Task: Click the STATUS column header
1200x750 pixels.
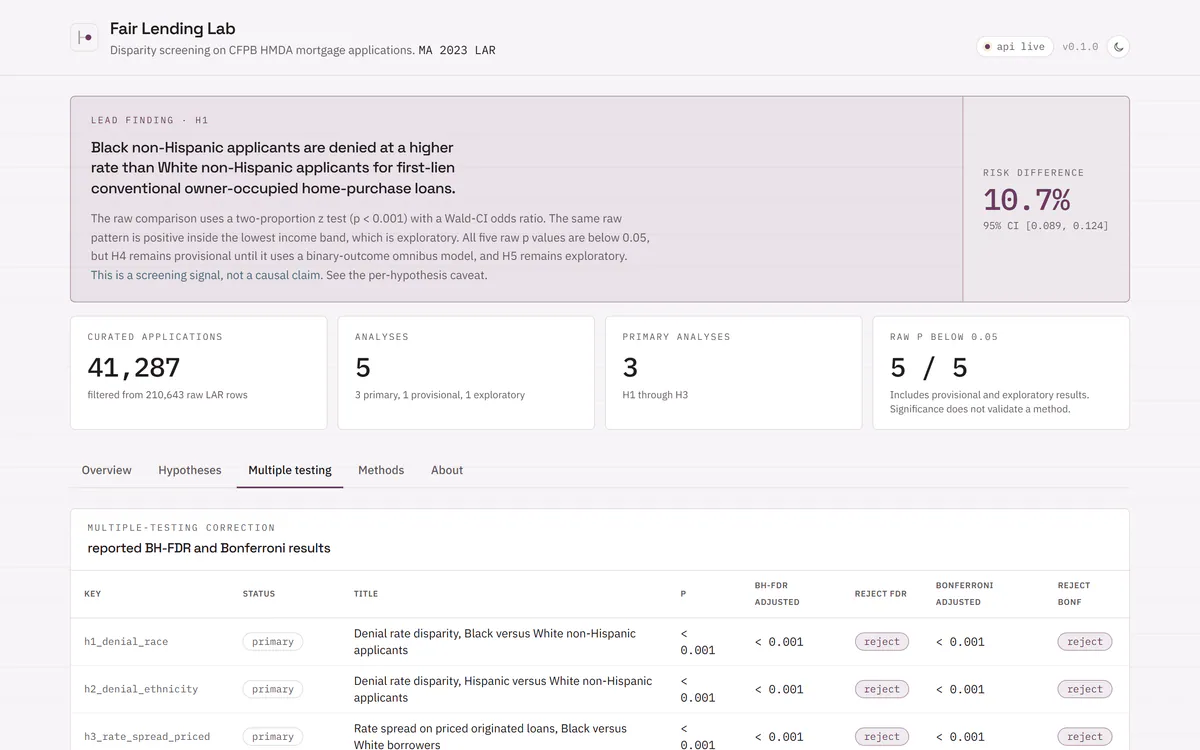Action: coord(259,594)
